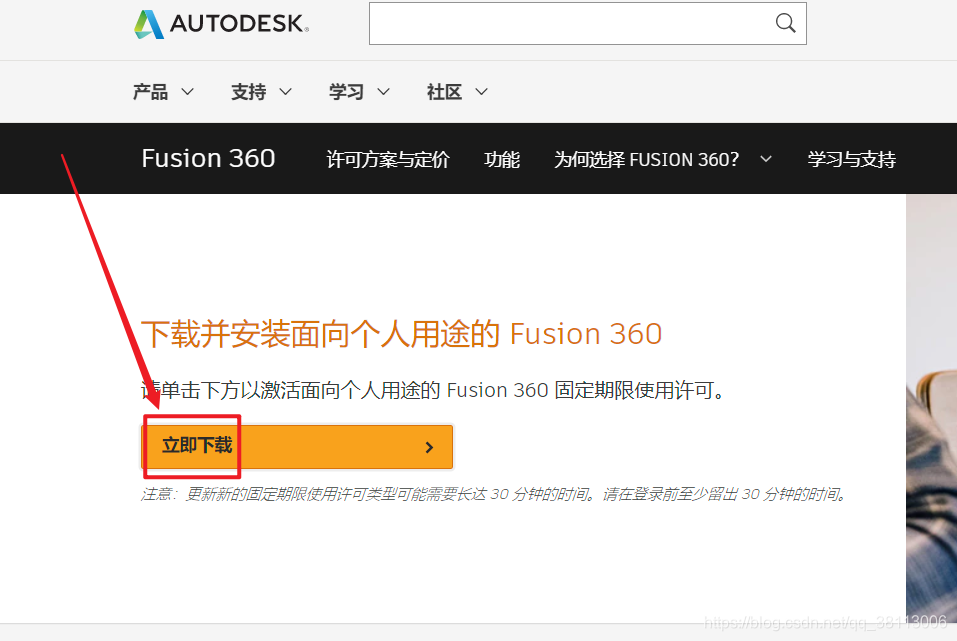Click the search magnifier icon

pos(785,23)
